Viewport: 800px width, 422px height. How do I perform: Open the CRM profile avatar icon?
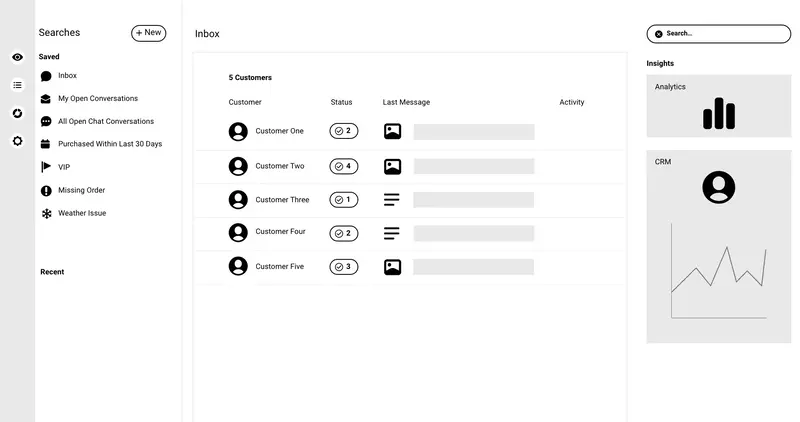pyautogui.click(x=718, y=187)
